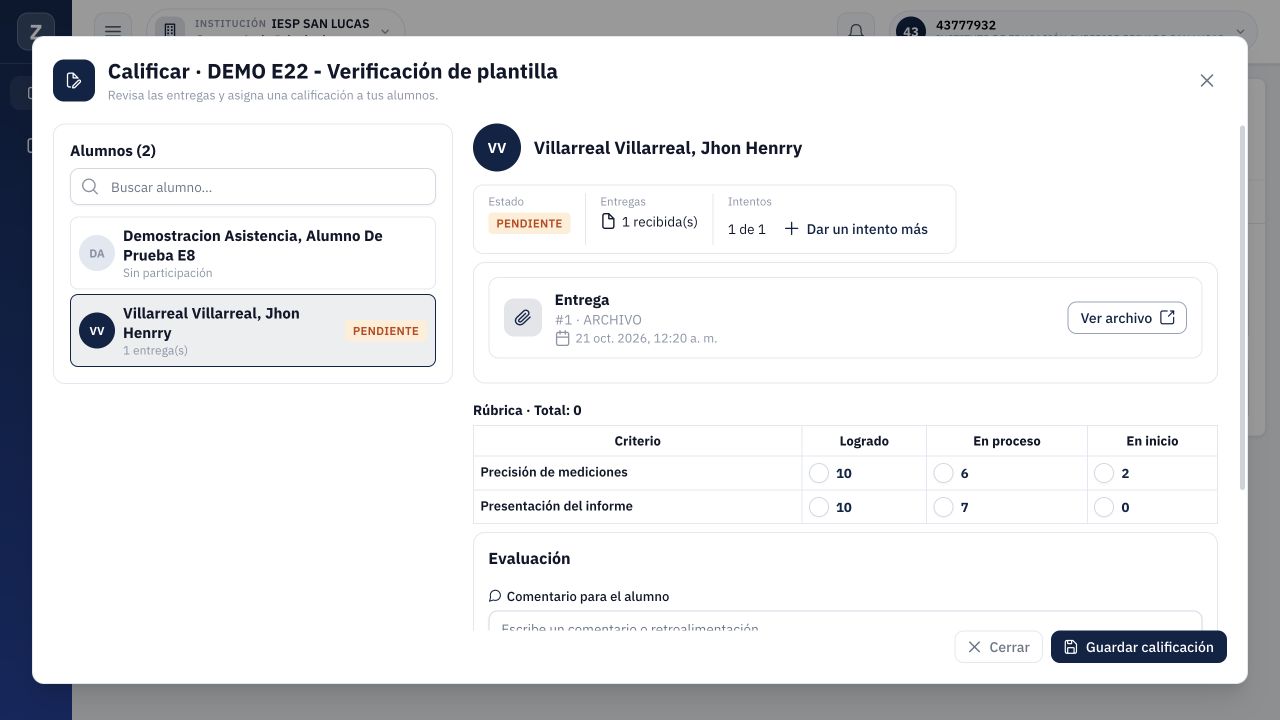
Task: Click the 'Rúbrica · Total: 0' label
Action: tap(527, 410)
